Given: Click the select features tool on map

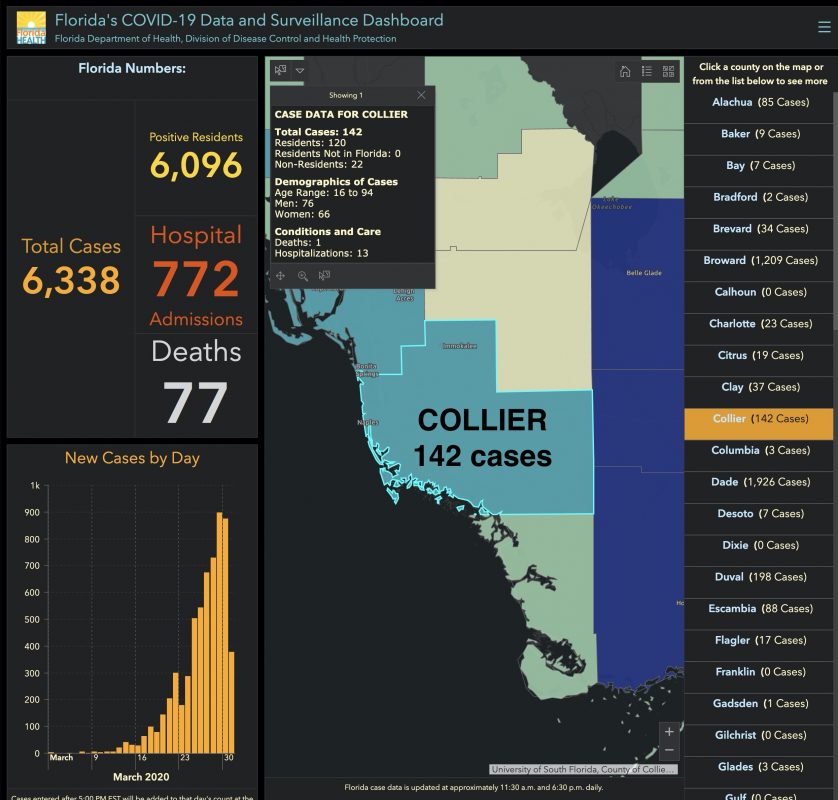Looking at the screenshot, I should pos(281,70).
